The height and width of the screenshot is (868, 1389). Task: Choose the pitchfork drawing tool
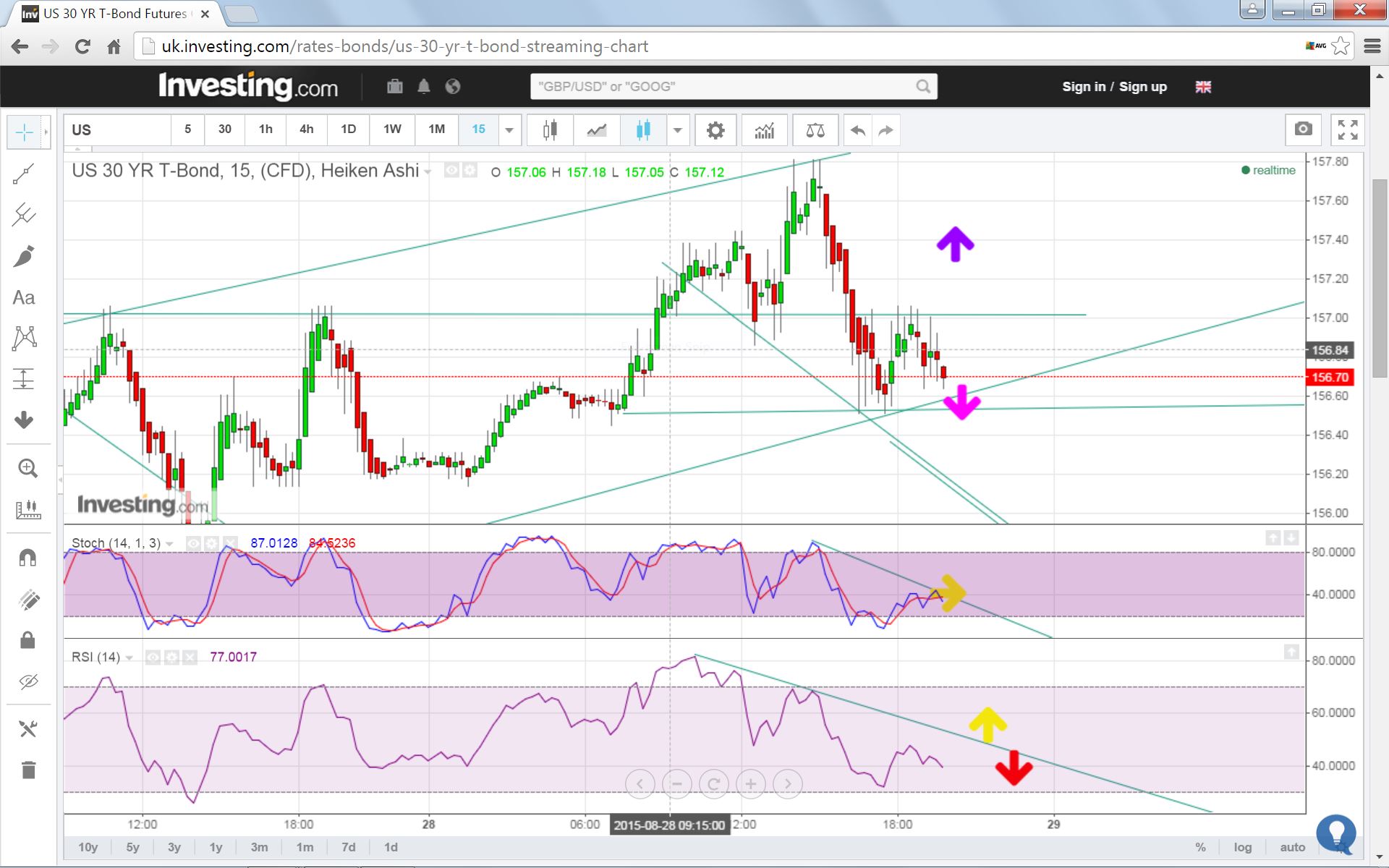24,215
